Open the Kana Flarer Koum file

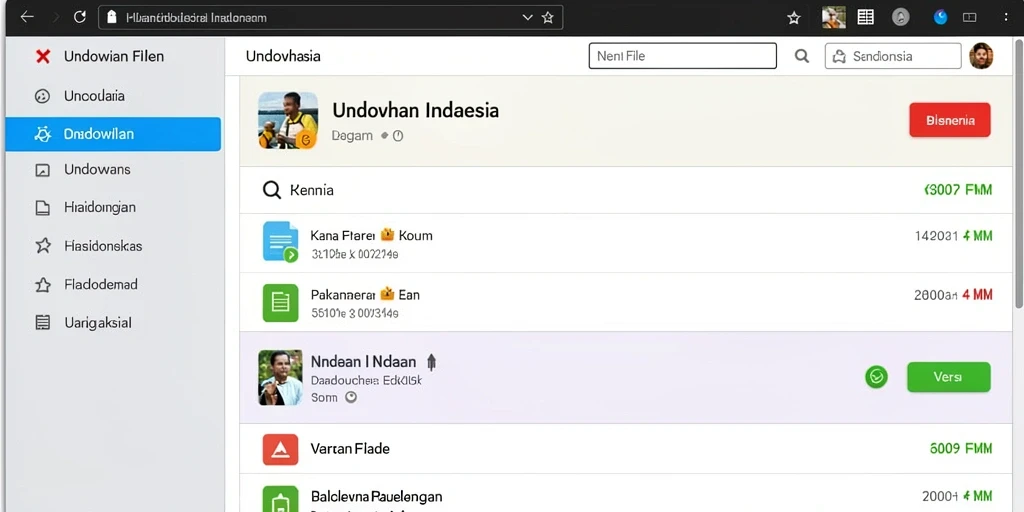click(x=627, y=243)
